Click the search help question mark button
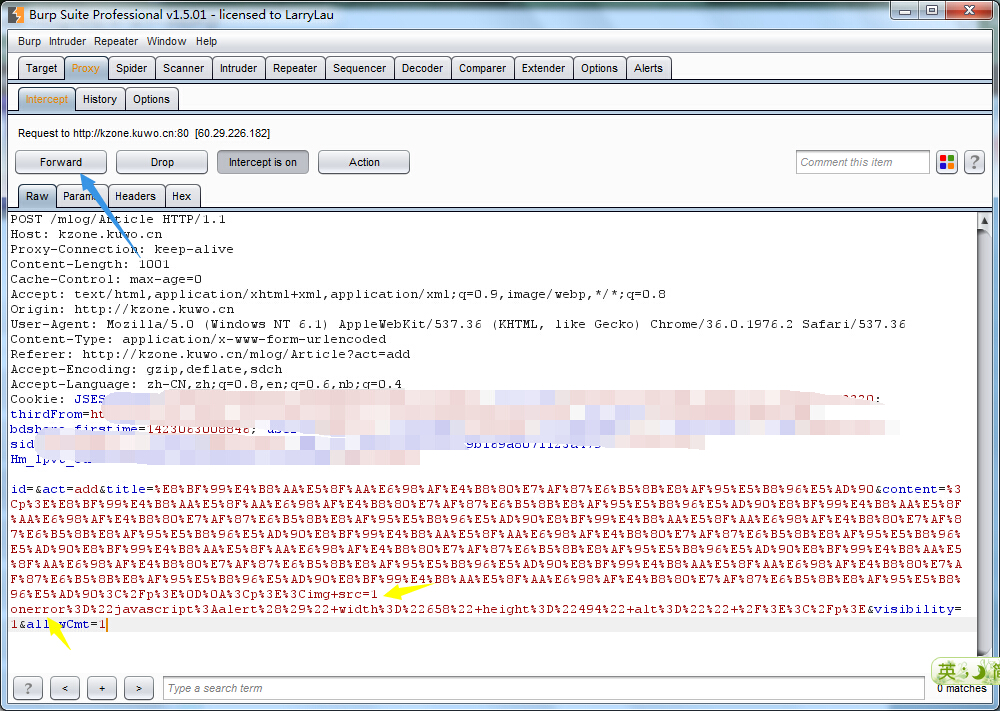This screenshot has height=711, width=1000. pos(28,688)
